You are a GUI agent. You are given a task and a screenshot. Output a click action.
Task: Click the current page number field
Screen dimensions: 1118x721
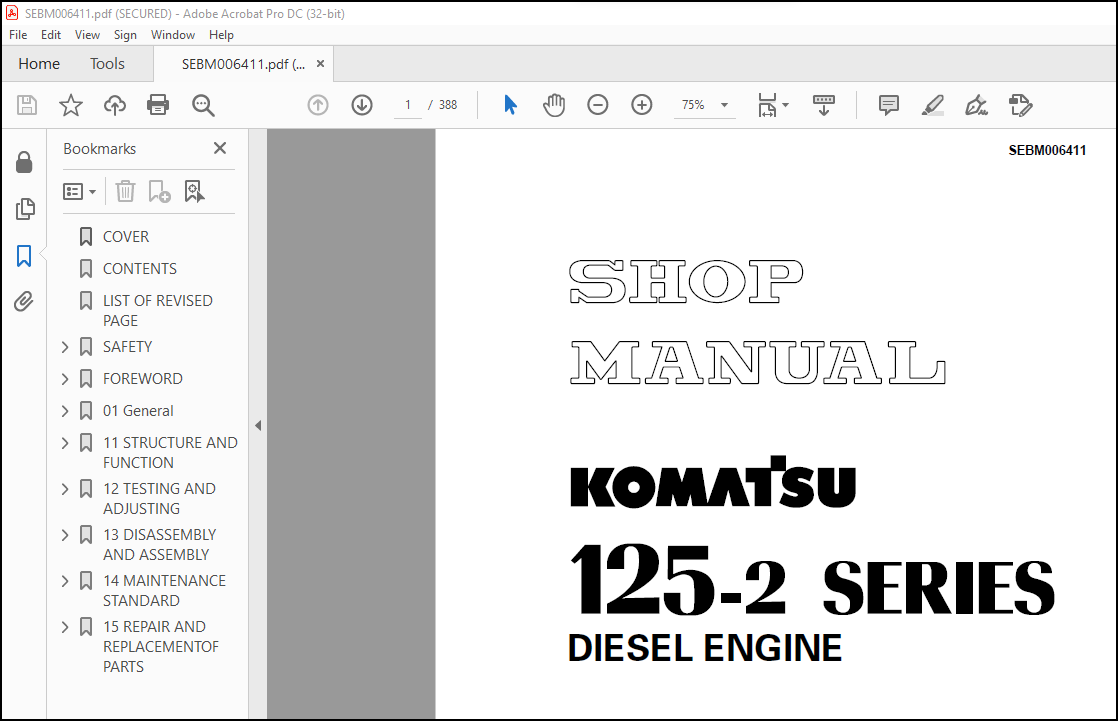tap(408, 105)
